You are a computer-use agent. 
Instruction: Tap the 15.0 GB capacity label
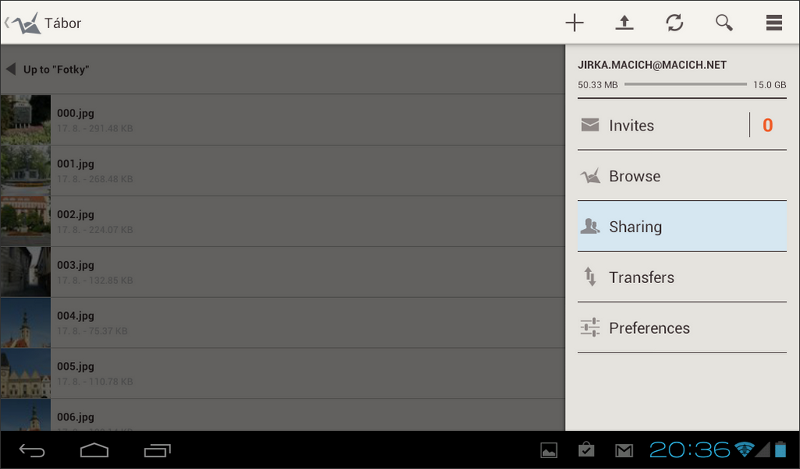tap(769, 85)
